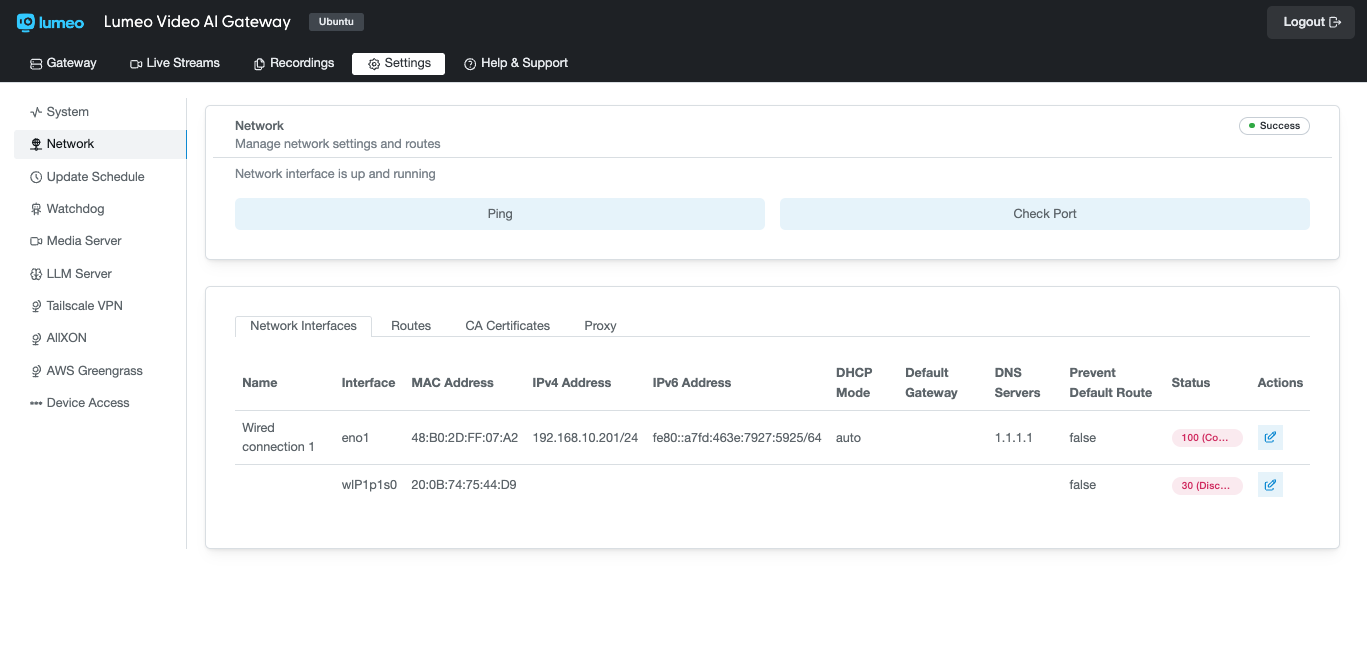Click the logout arrow icon
1367x650 pixels.
point(1335,22)
